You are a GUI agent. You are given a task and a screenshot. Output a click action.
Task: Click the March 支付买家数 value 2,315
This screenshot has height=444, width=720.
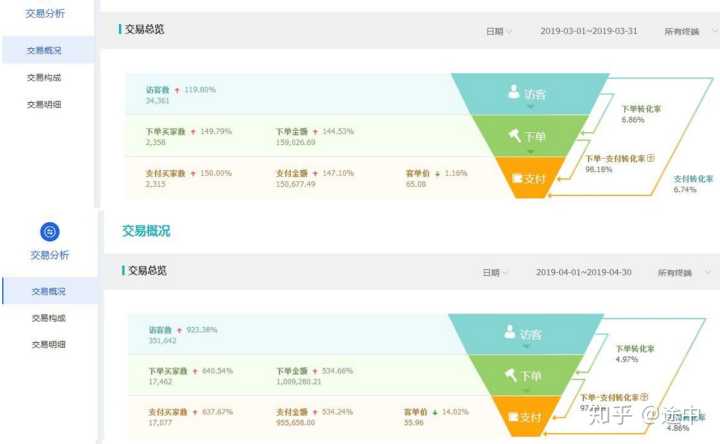[x=156, y=184]
